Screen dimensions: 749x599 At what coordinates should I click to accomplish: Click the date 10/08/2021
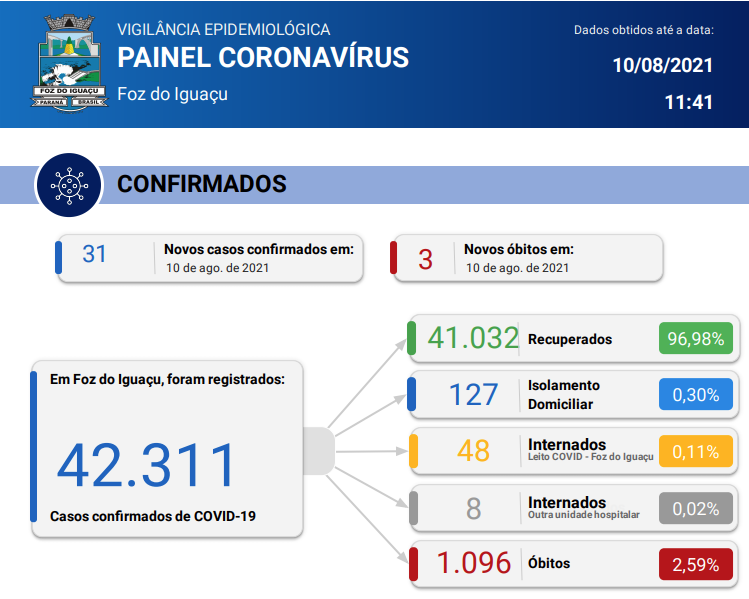[663, 65]
